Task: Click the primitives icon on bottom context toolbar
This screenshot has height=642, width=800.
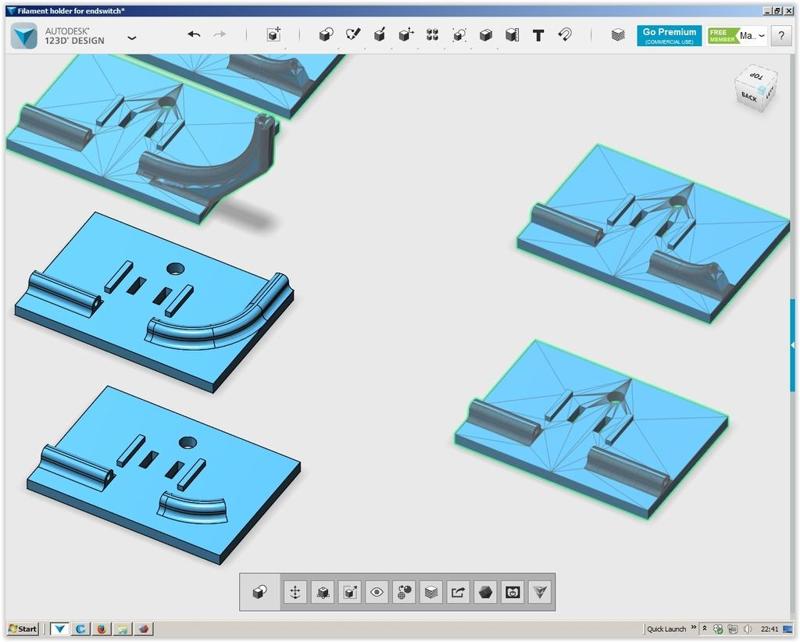Action: (260, 592)
